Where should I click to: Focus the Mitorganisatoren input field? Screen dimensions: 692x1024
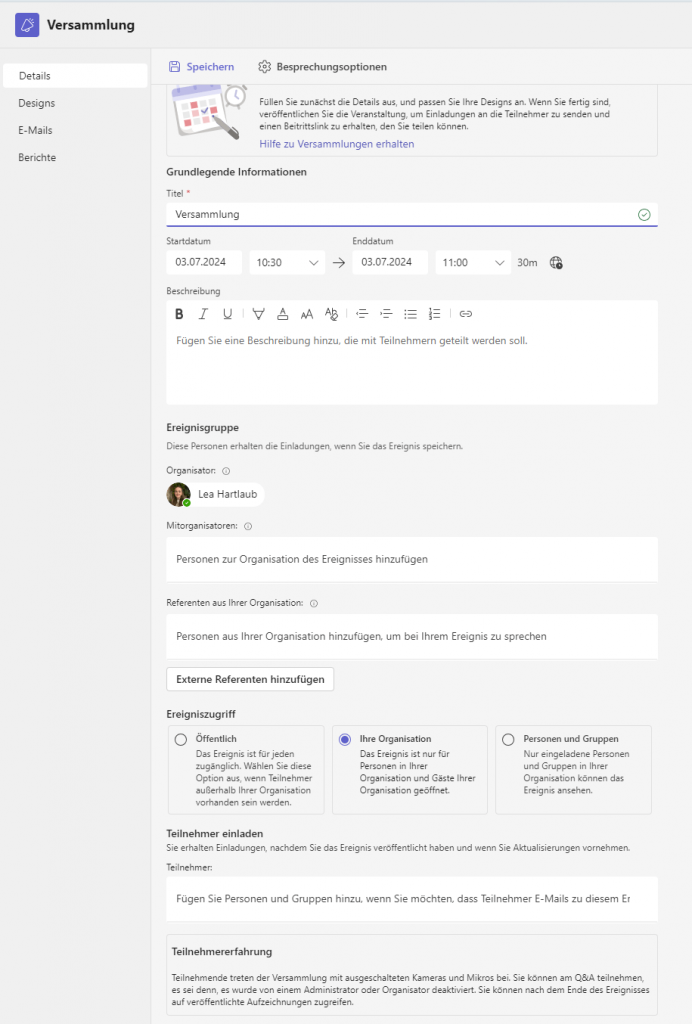pos(412,559)
